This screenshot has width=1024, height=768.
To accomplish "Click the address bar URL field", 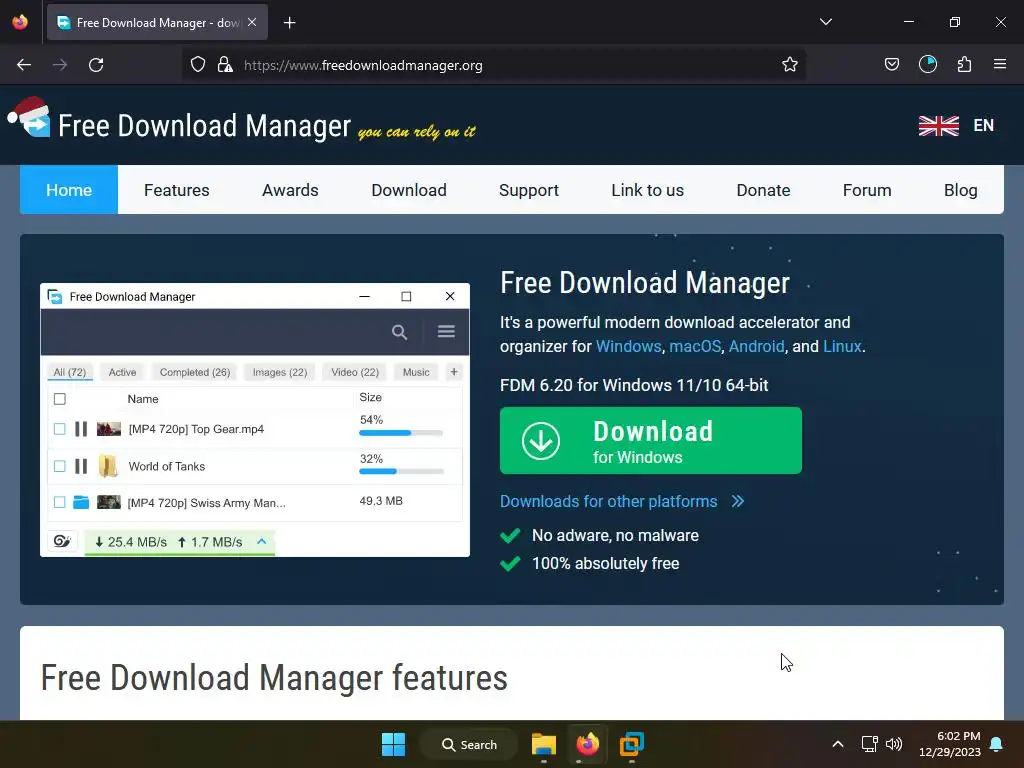I will point(494,65).
